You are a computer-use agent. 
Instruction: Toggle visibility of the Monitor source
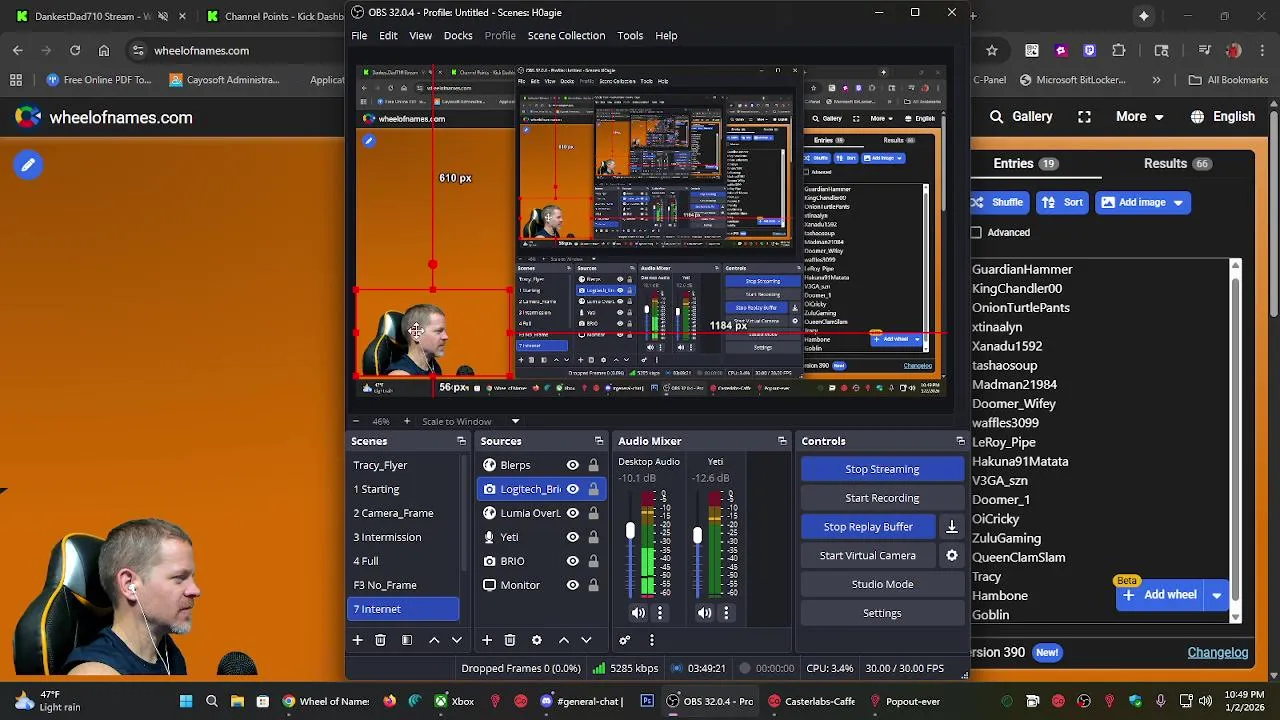pyautogui.click(x=573, y=585)
